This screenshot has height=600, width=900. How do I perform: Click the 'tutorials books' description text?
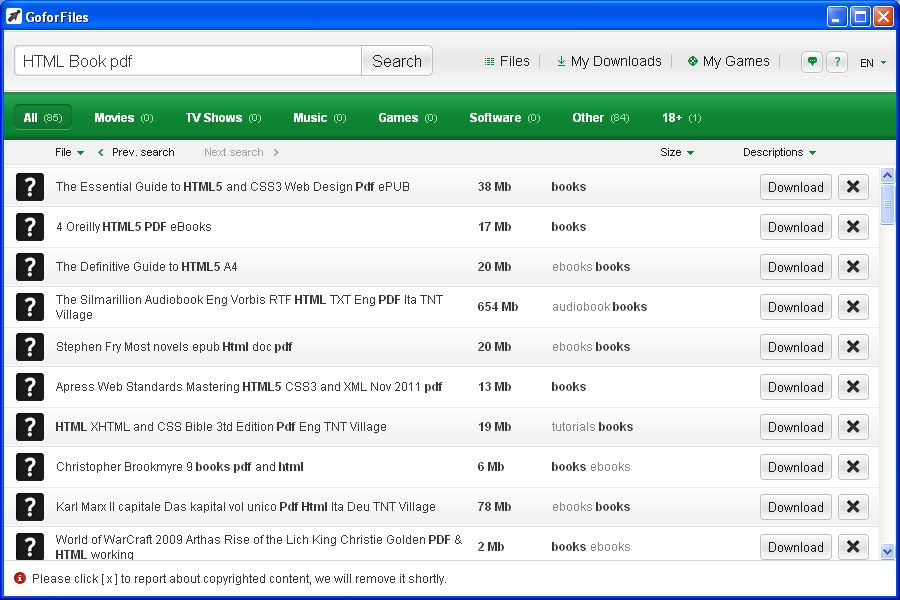[592, 427]
